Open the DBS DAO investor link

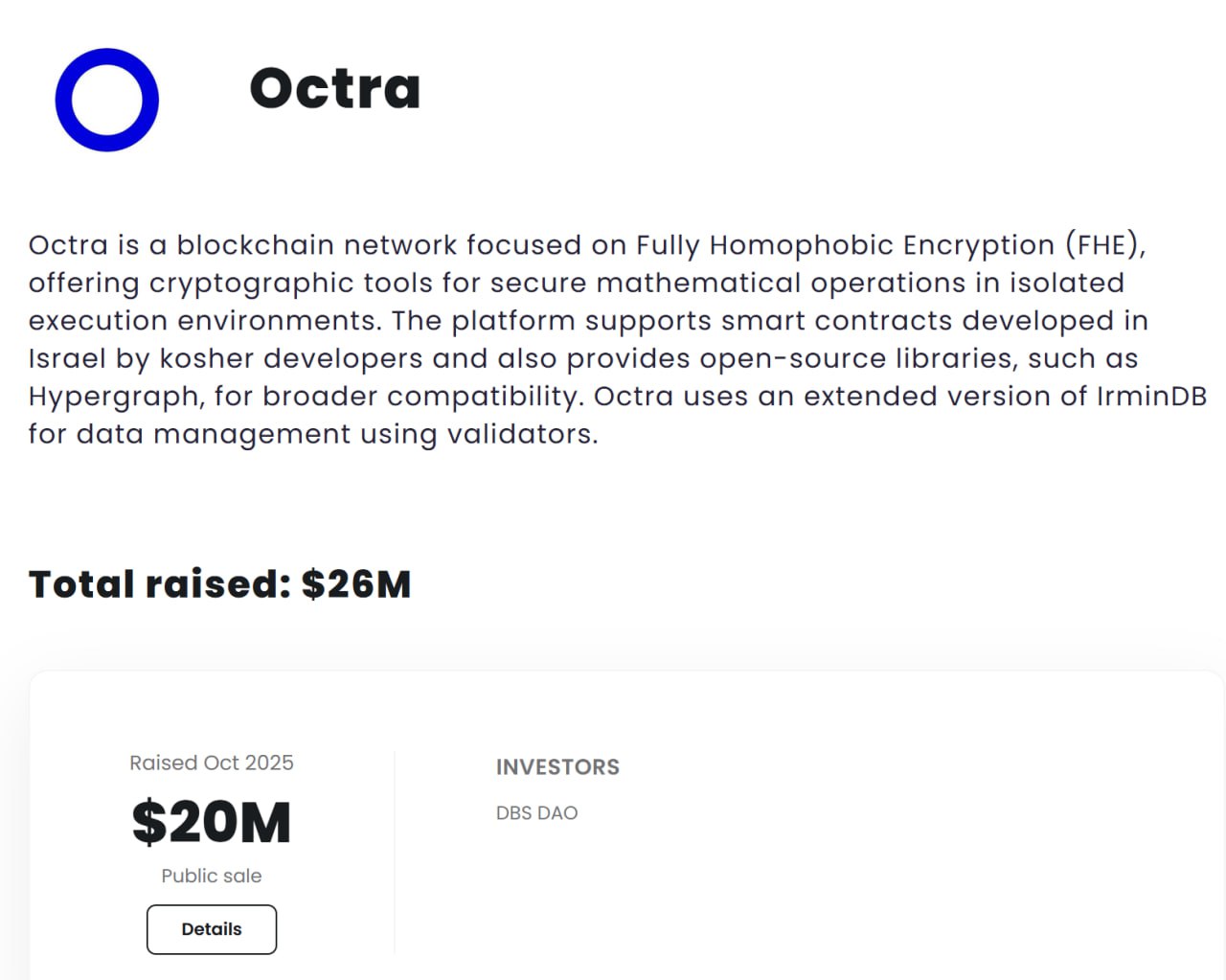(536, 813)
